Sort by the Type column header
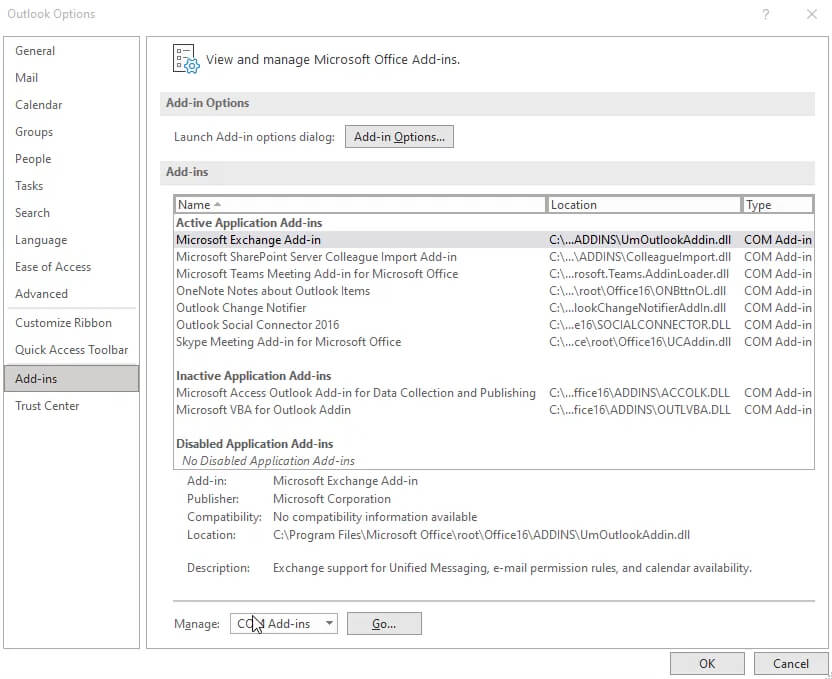Image resolution: width=832 pixels, height=679 pixels. [x=777, y=205]
